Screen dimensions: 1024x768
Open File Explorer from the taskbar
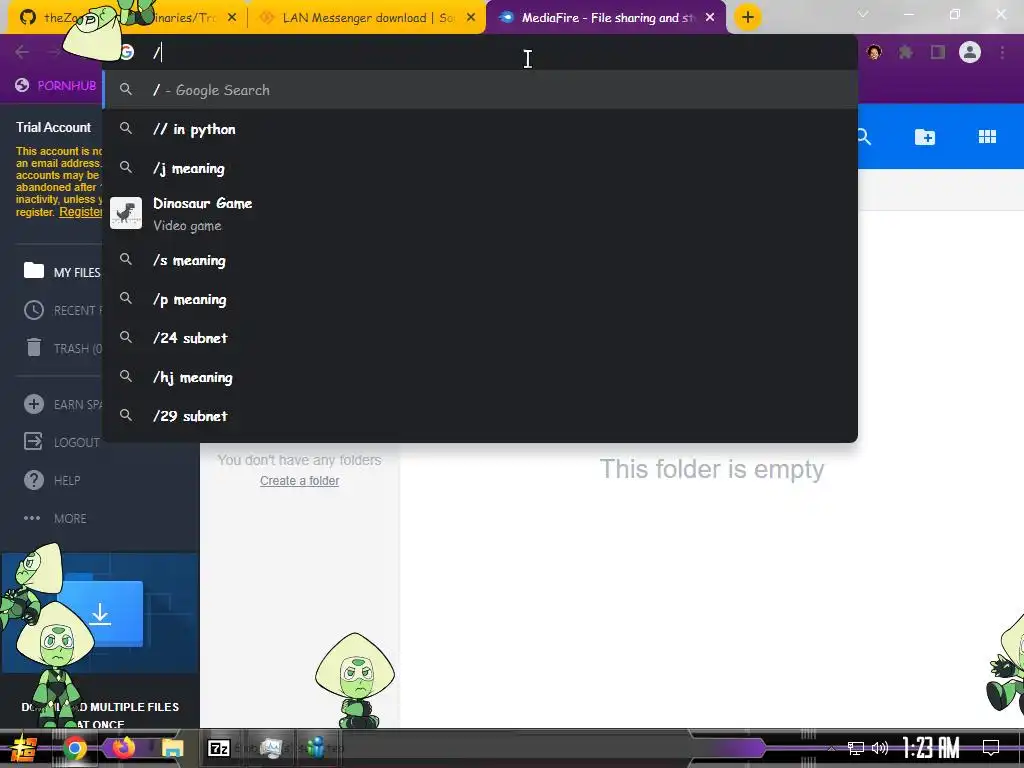point(173,748)
